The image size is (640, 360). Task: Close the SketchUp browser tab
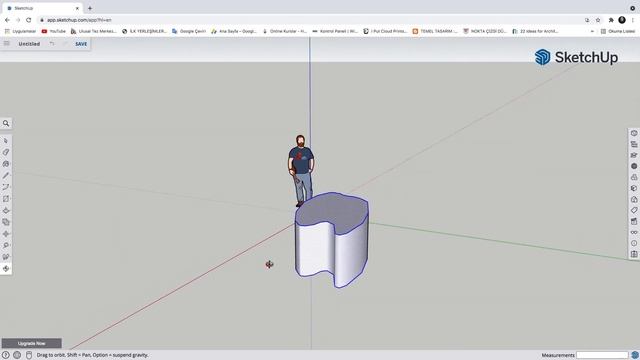pyautogui.click(x=77, y=8)
